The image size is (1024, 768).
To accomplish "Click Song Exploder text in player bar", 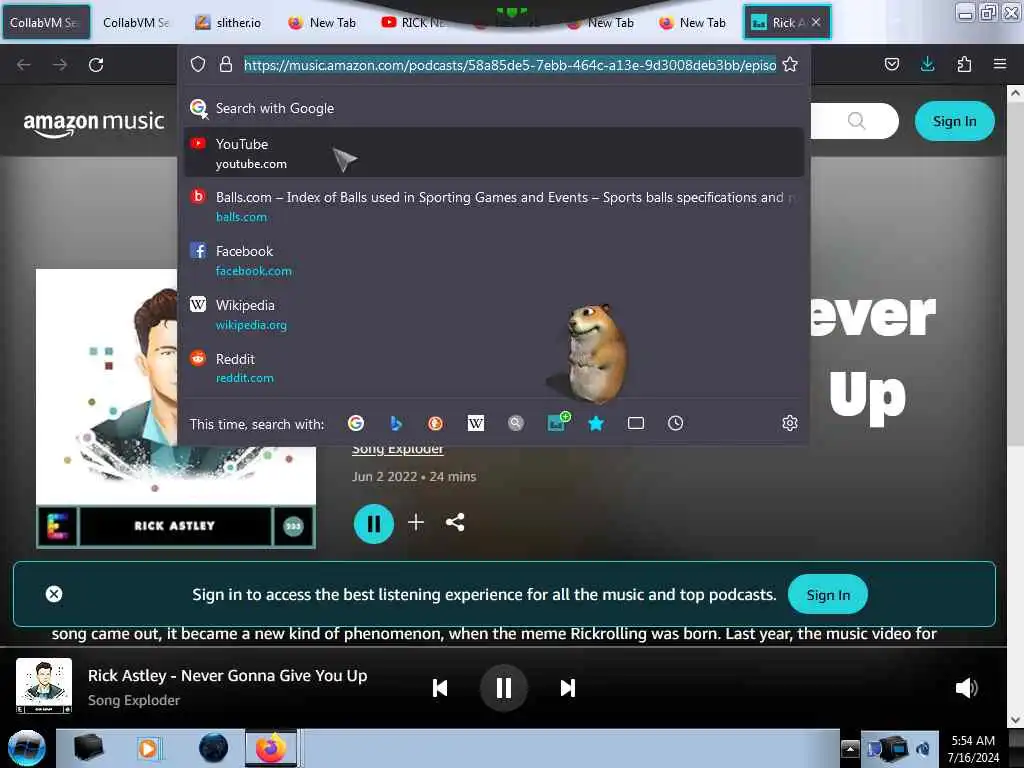I will click(x=134, y=700).
